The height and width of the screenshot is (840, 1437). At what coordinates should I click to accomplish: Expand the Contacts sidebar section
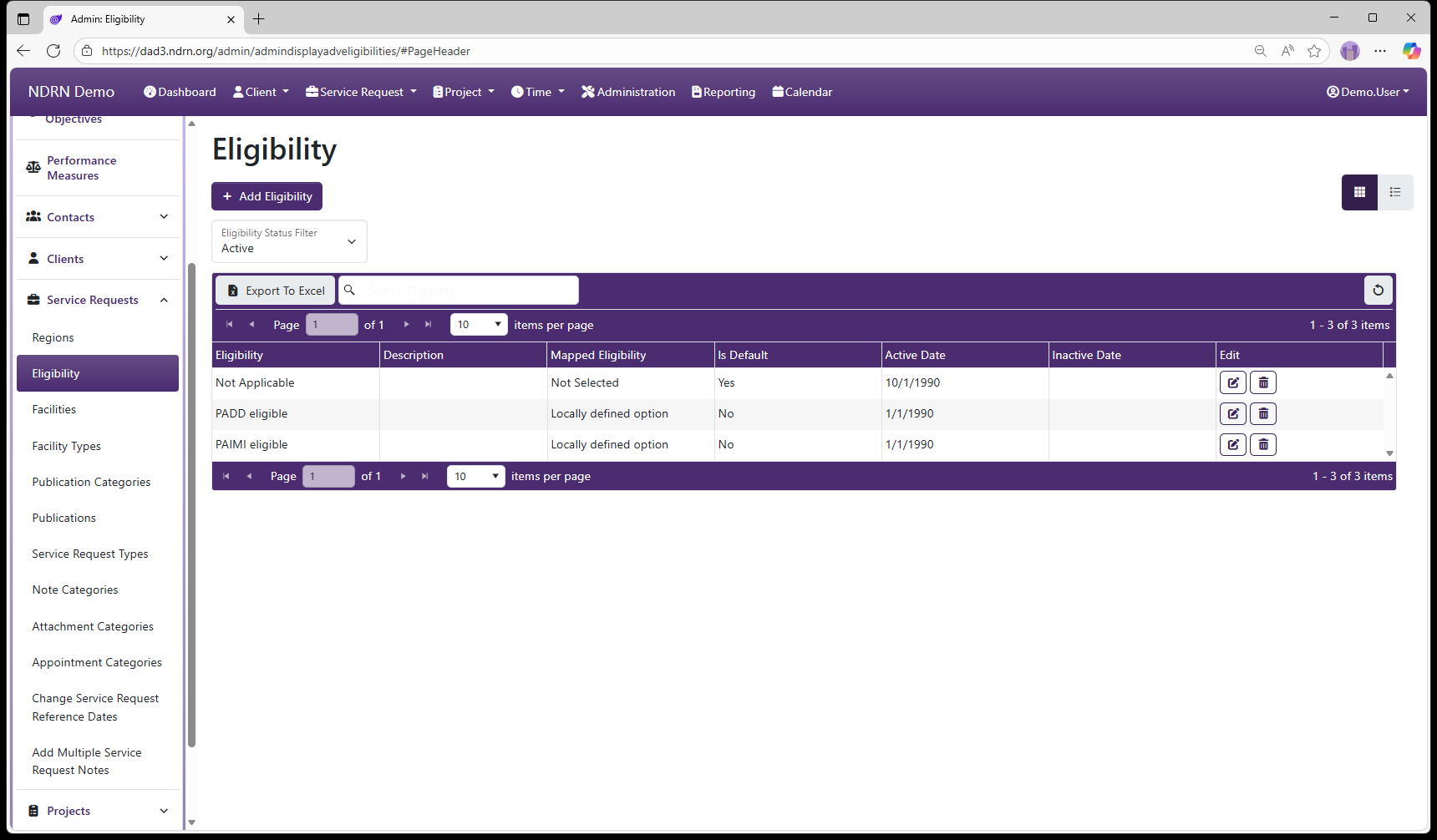98,217
